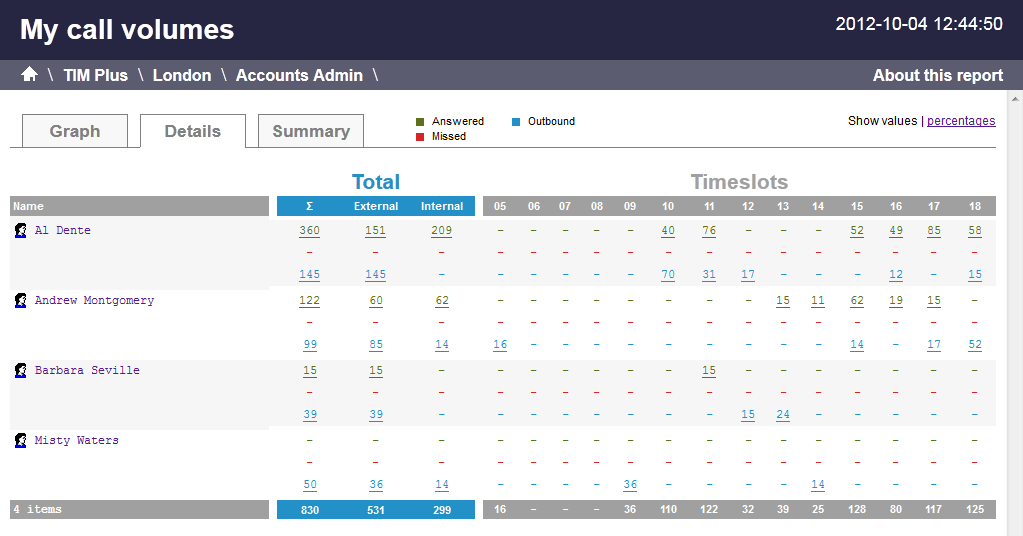Click the home icon in breadcrumb
Image resolution: width=1023 pixels, height=536 pixels.
pos(29,75)
